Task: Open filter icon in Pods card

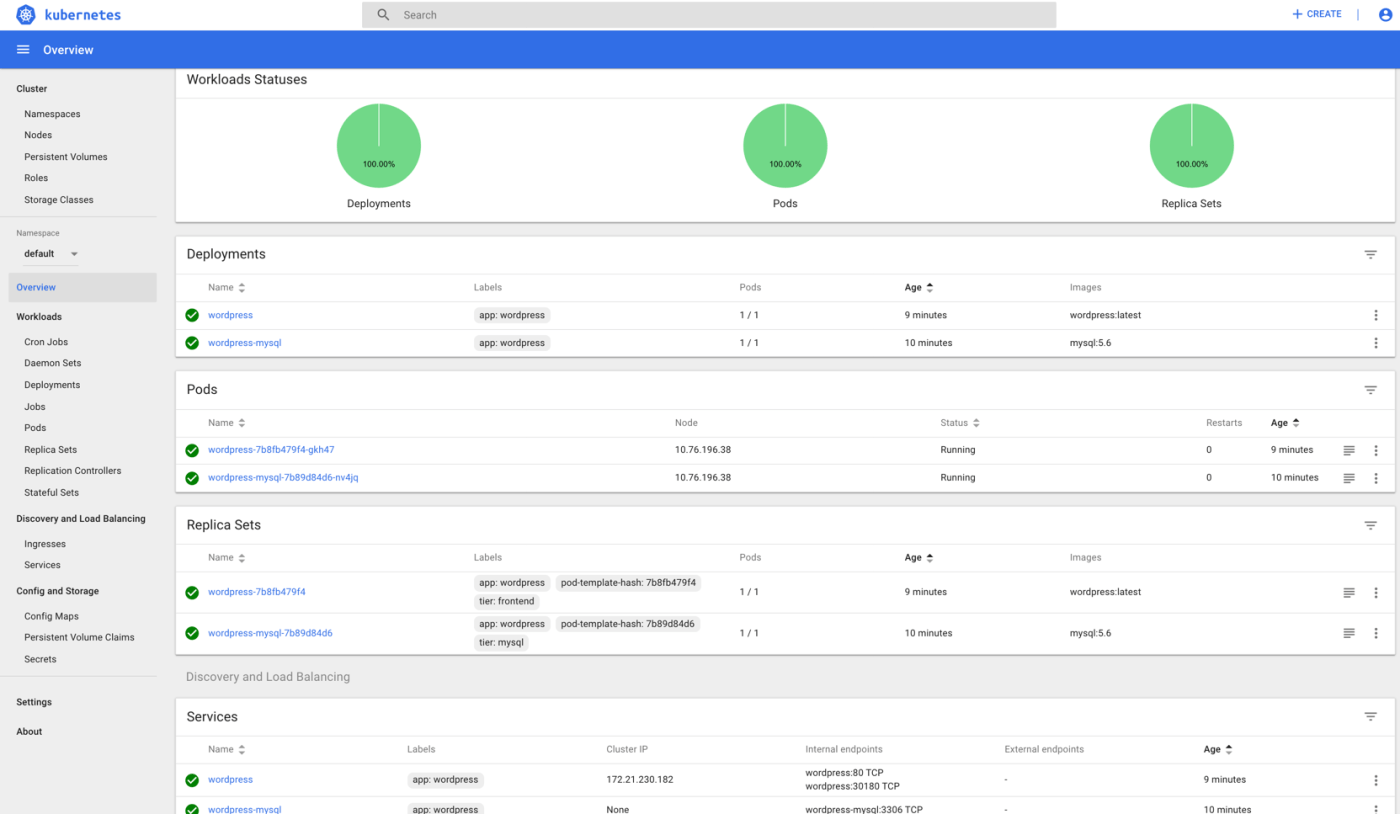Action: coord(1370,390)
